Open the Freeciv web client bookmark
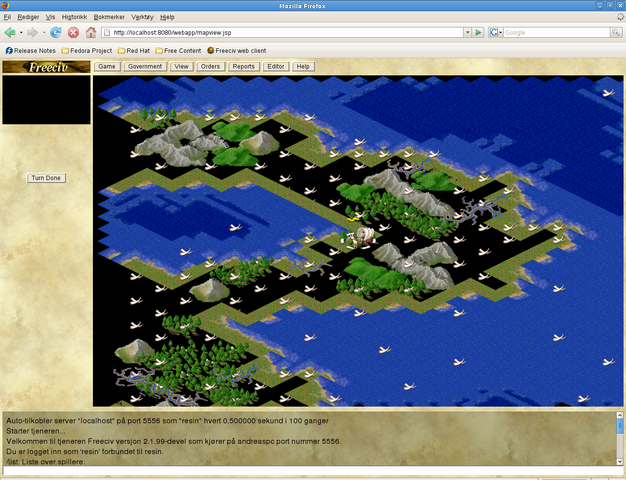The width and height of the screenshot is (626, 480). tap(237, 51)
